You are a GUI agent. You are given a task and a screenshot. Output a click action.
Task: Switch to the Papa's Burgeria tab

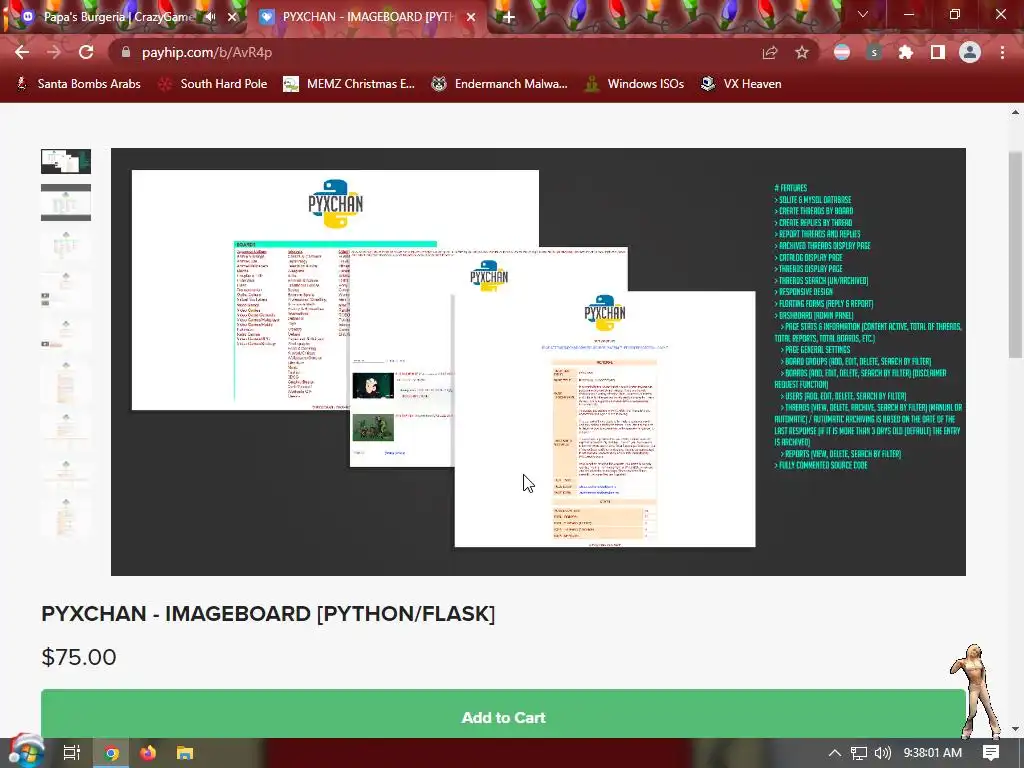(118, 17)
